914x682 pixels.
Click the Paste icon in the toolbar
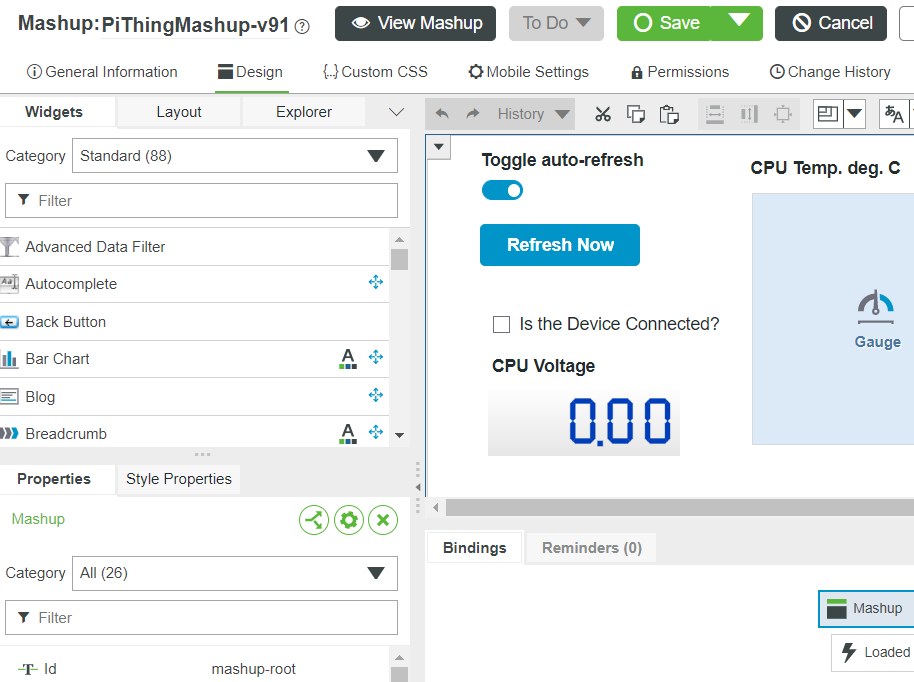(669, 114)
